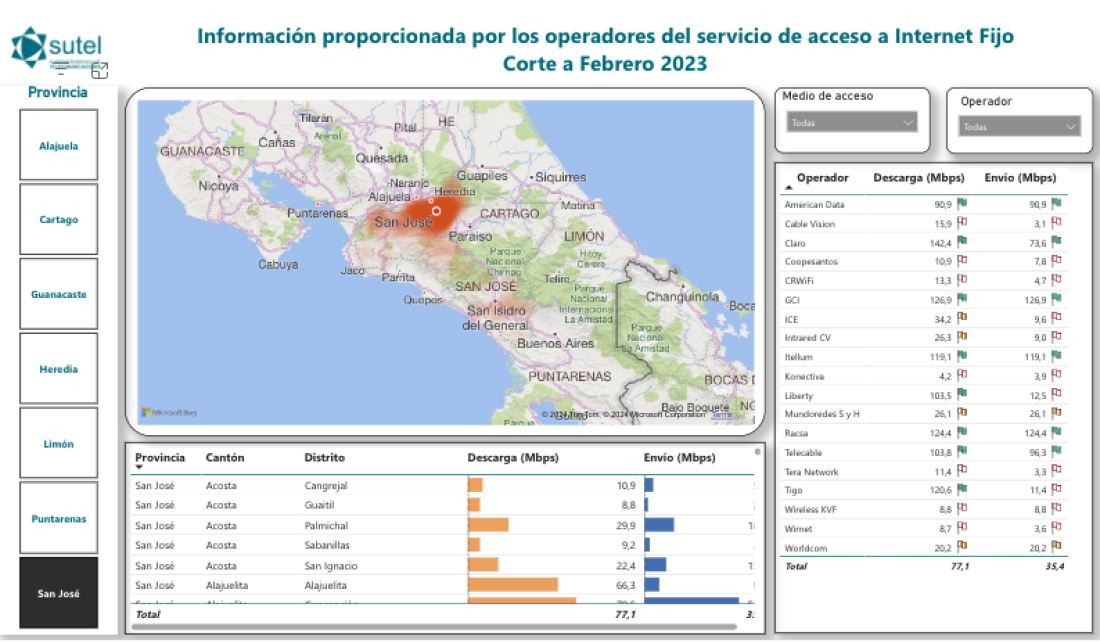Sort table by Provincia column header
This screenshot has height=643, width=1100.
click(x=160, y=458)
